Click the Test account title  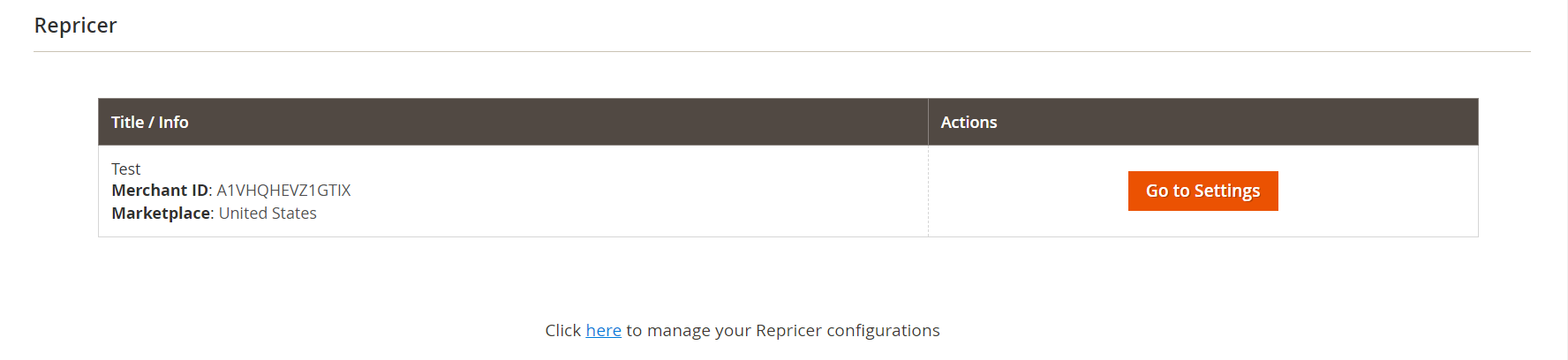[125, 169]
